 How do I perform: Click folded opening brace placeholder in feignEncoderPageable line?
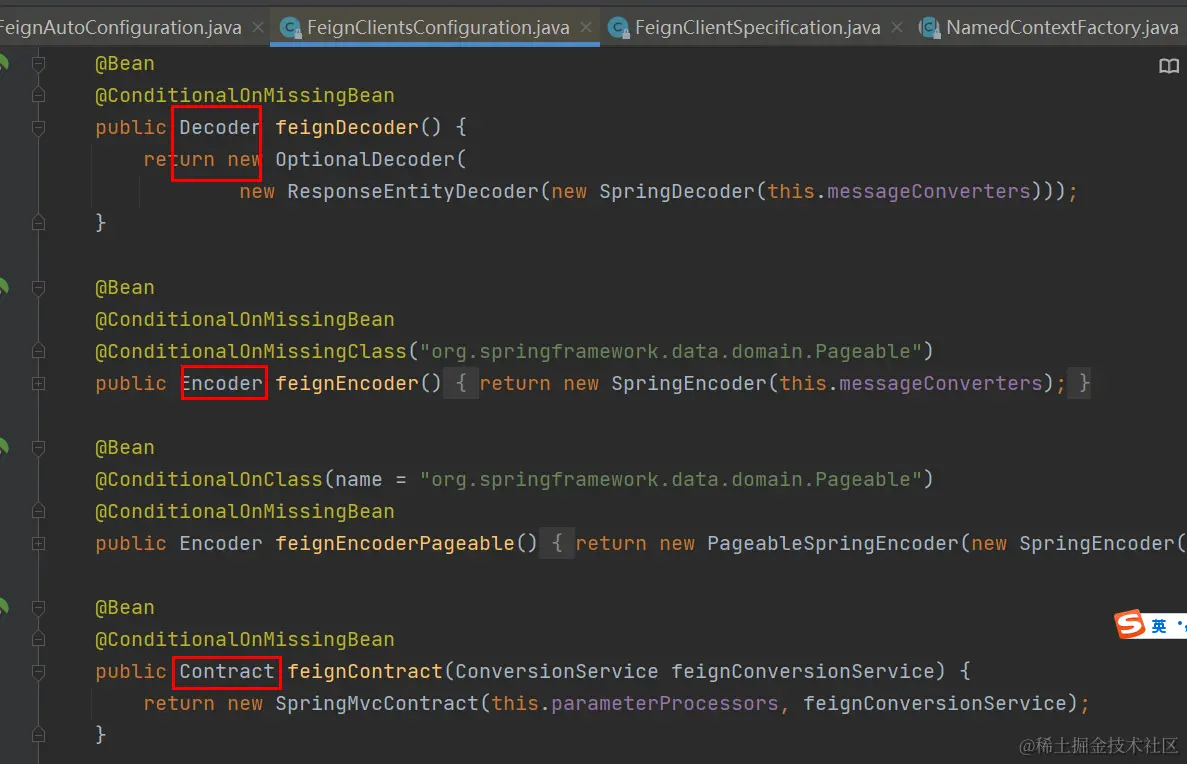pyautogui.click(x=557, y=543)
